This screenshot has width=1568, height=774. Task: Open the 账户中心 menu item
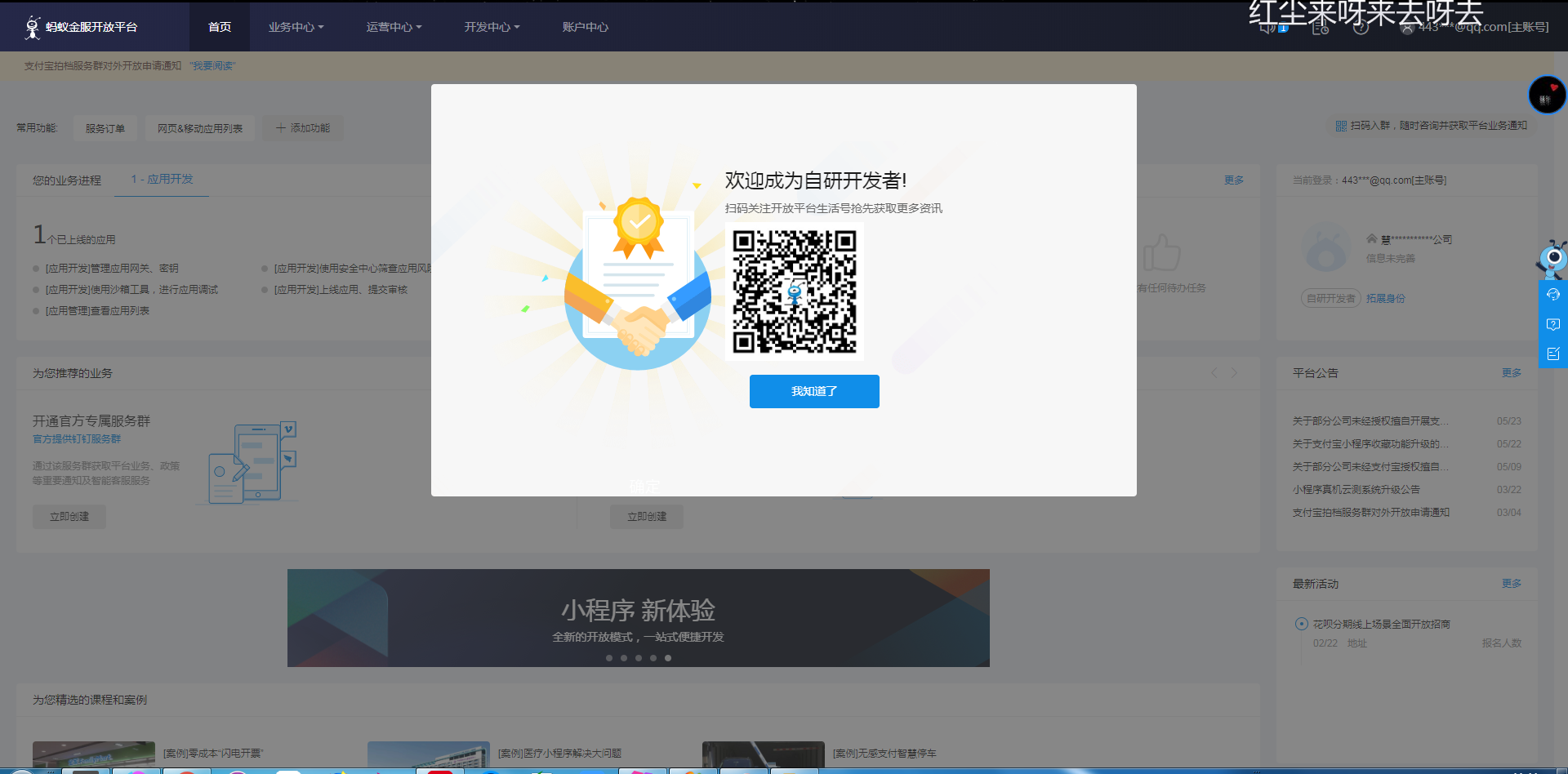coord(585,27)
